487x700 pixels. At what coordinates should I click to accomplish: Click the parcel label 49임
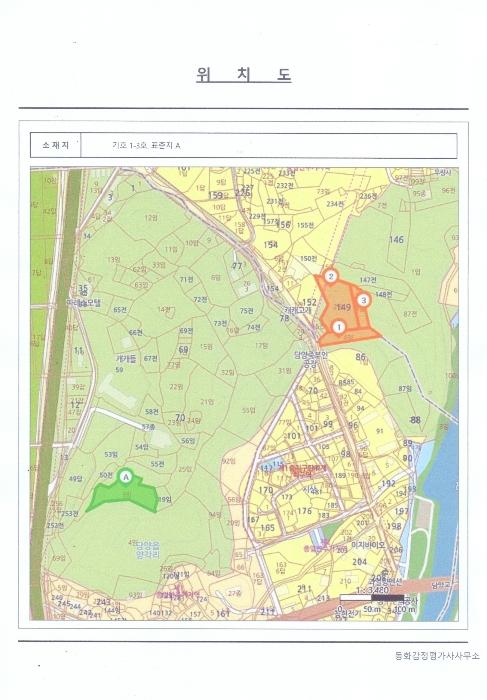tap(75, 479)
